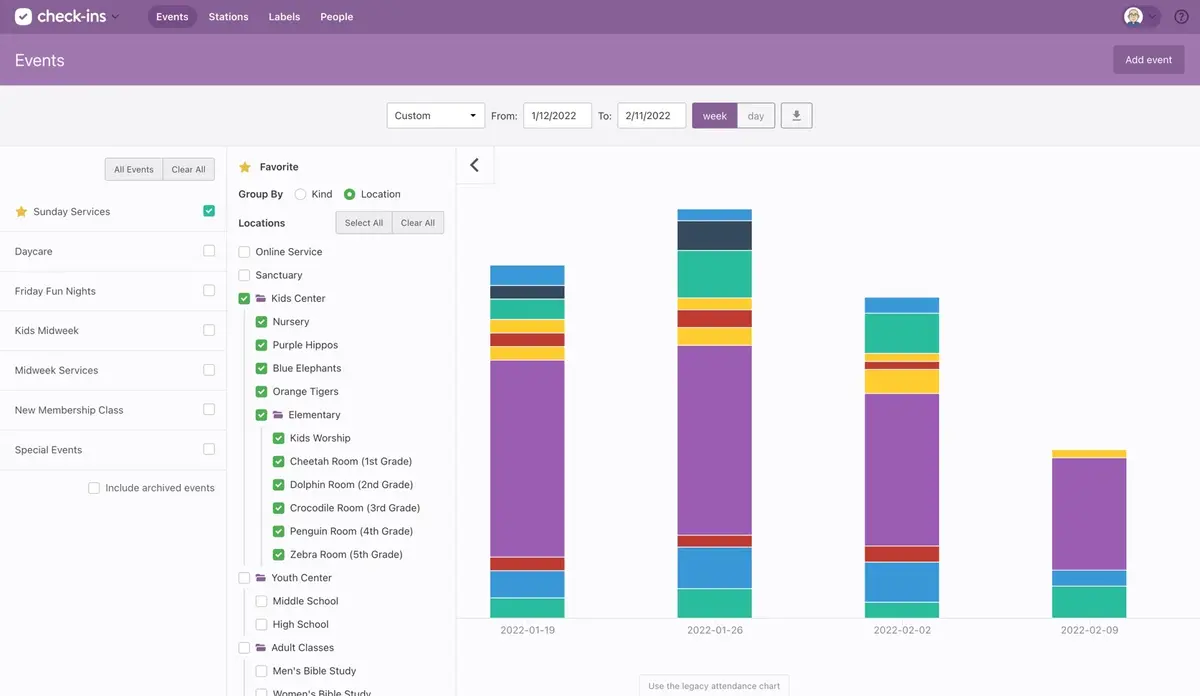This screenshot has width=1200, height=696.
Task: Switch chart to week view
Action: (x=715, y=116)
